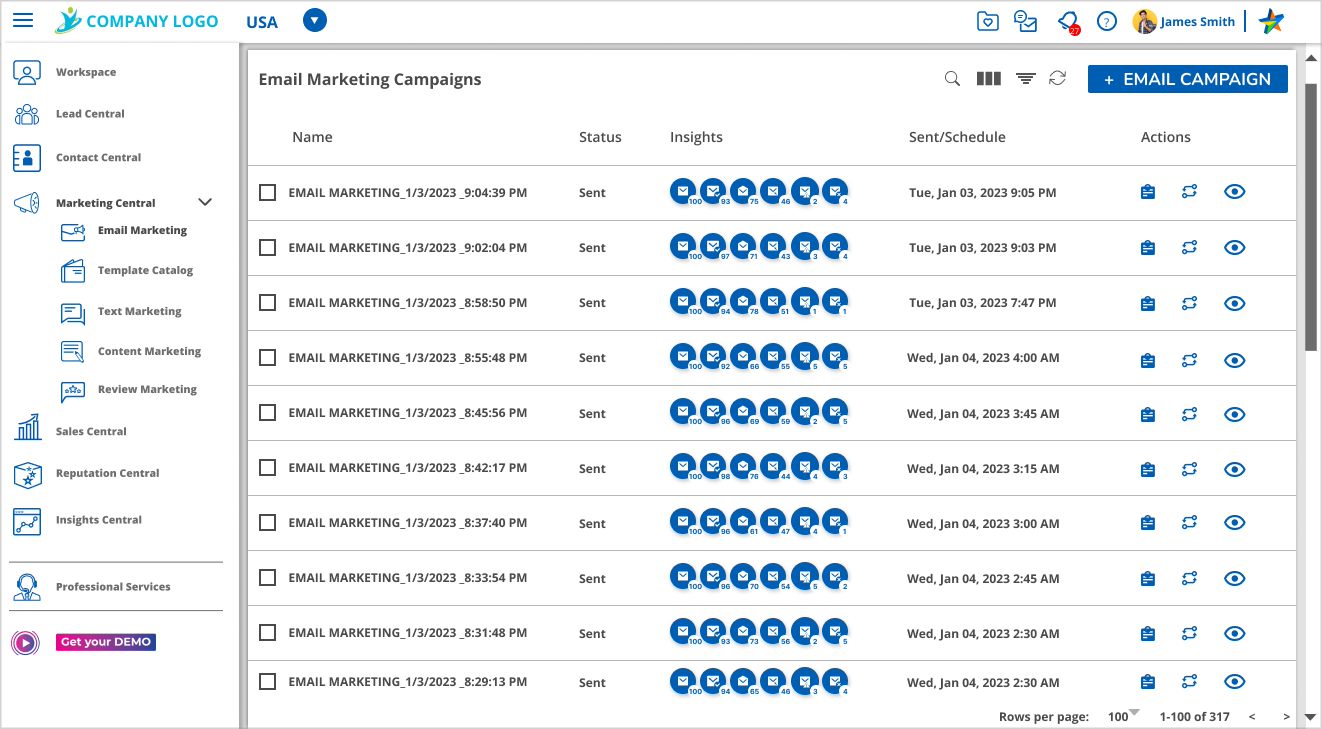Click the vertical scrollbar of the campaigns list
Screen dimensions: 1322x729
pos(1310,218)
